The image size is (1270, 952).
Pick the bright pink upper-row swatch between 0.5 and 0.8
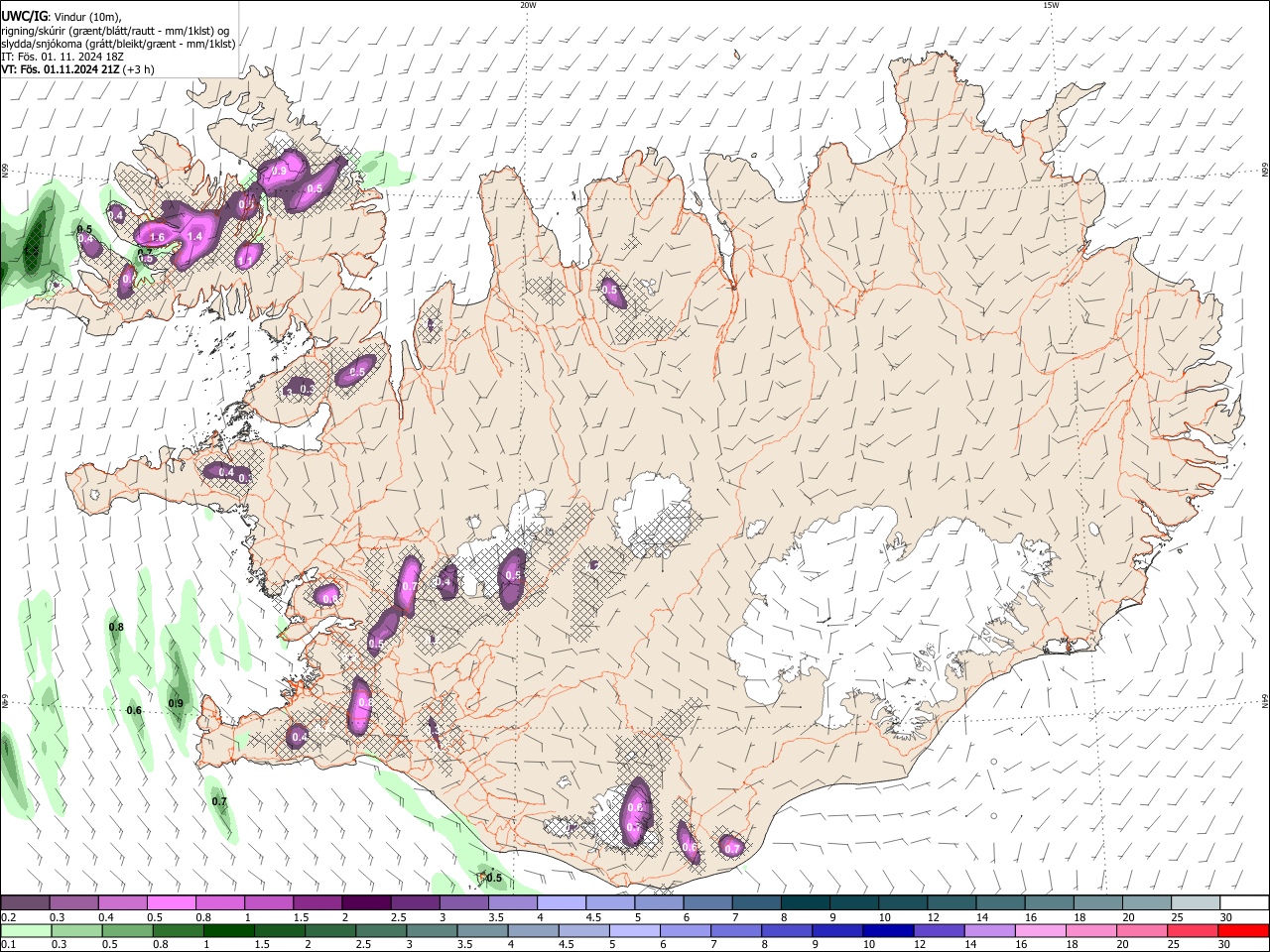[x=171, y=902]
